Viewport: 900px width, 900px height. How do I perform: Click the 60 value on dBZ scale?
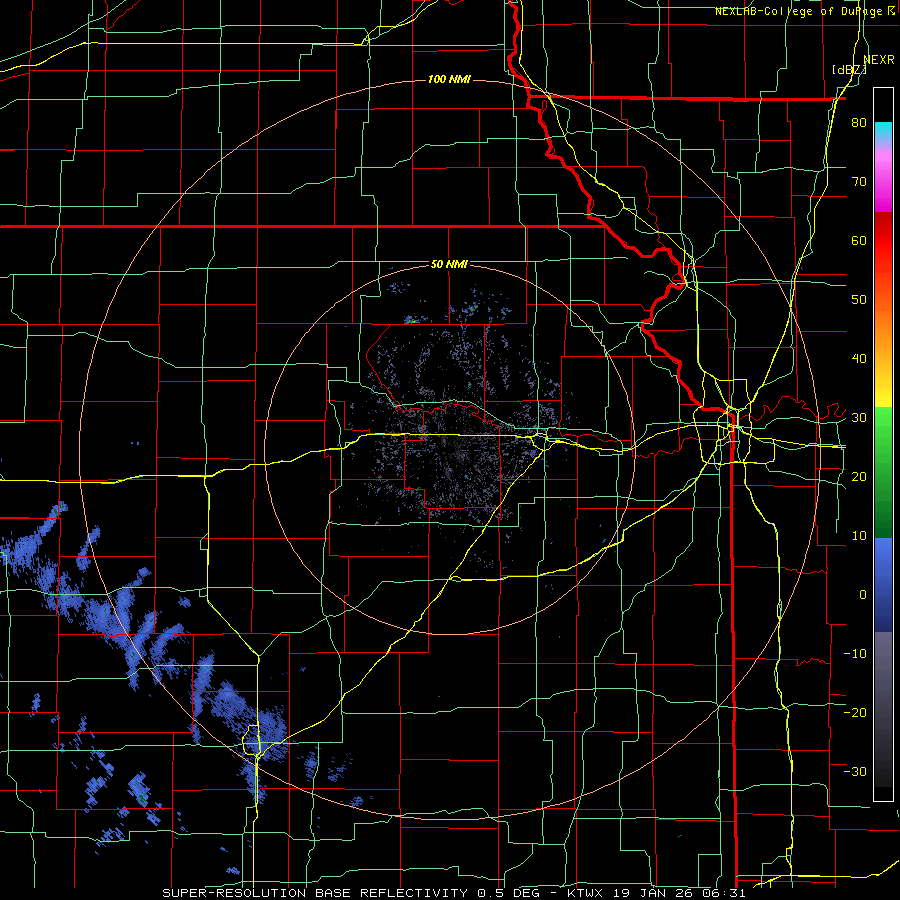859,240
